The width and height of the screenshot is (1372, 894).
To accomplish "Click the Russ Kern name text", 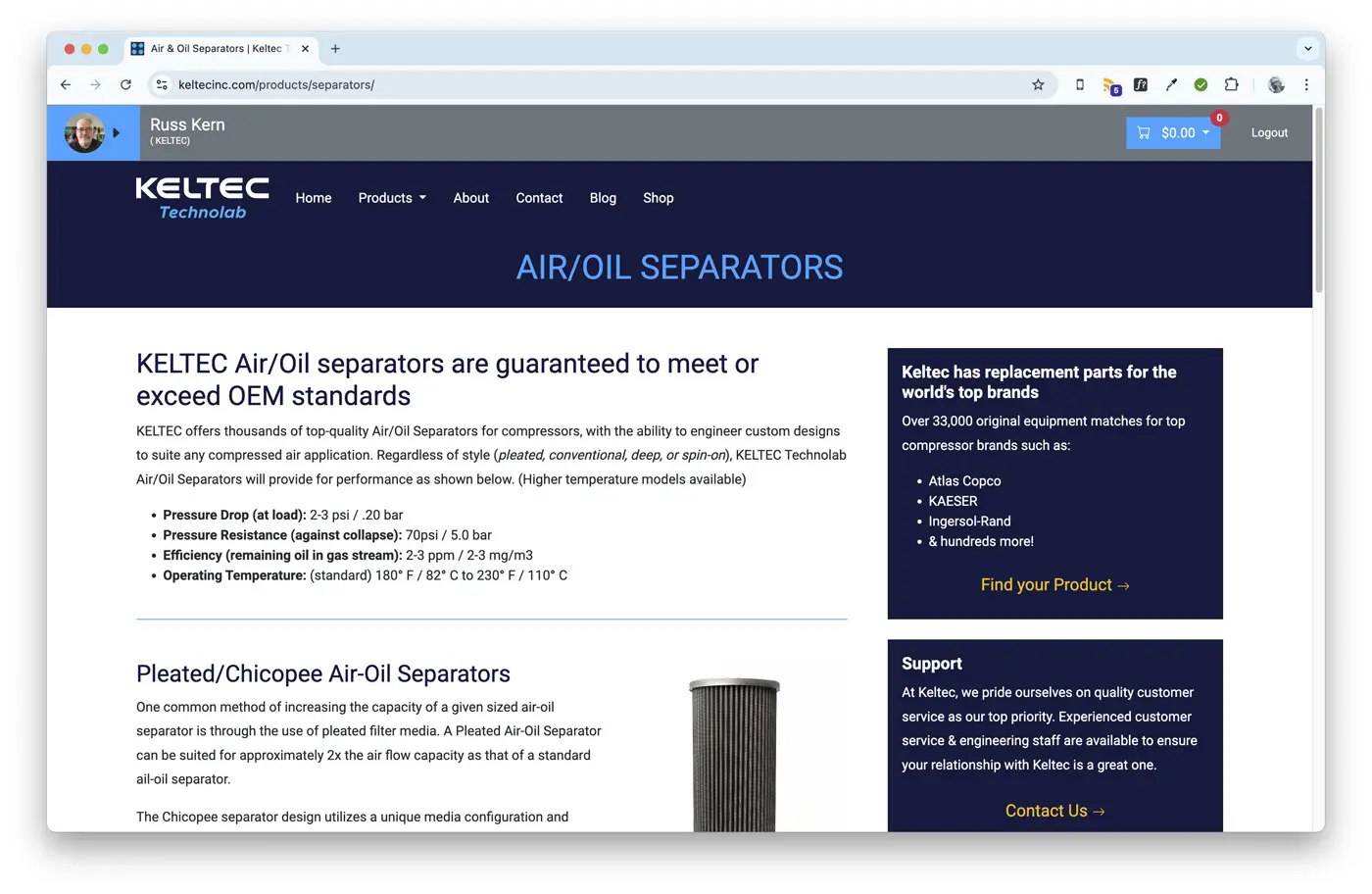I will [x=187, y=124].
